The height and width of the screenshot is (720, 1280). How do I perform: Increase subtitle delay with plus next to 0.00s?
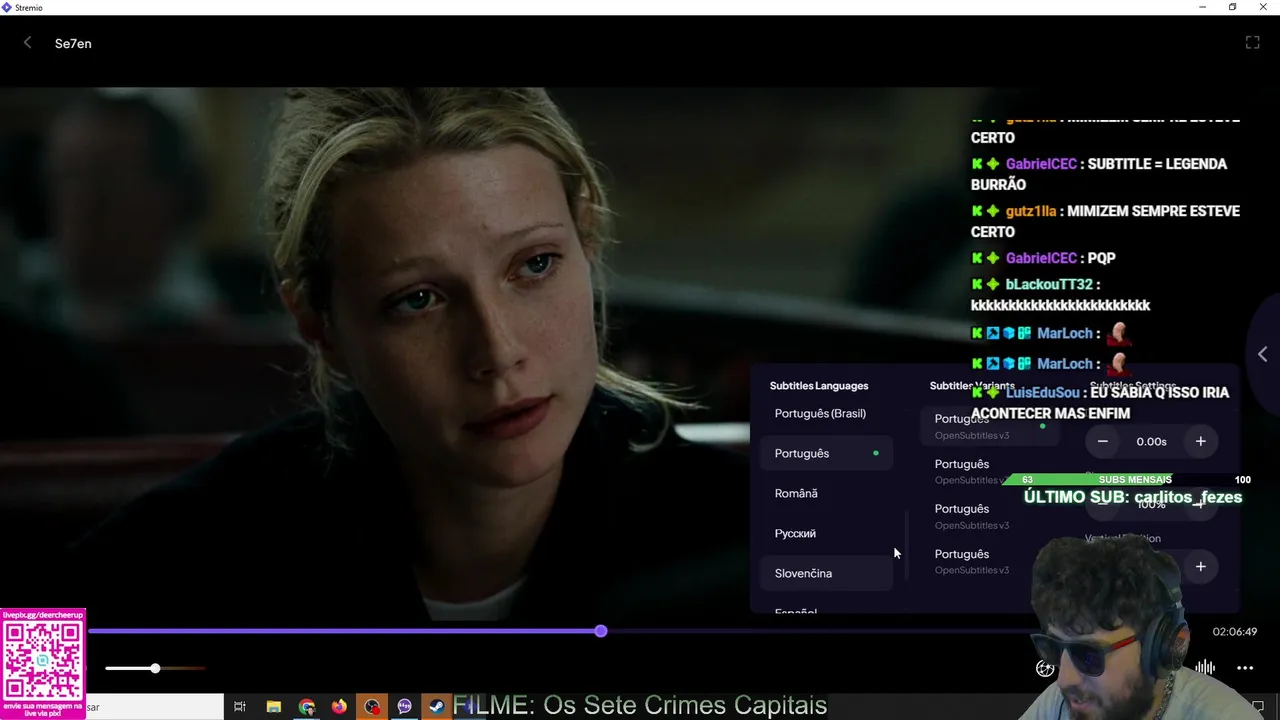[1200, 441]
